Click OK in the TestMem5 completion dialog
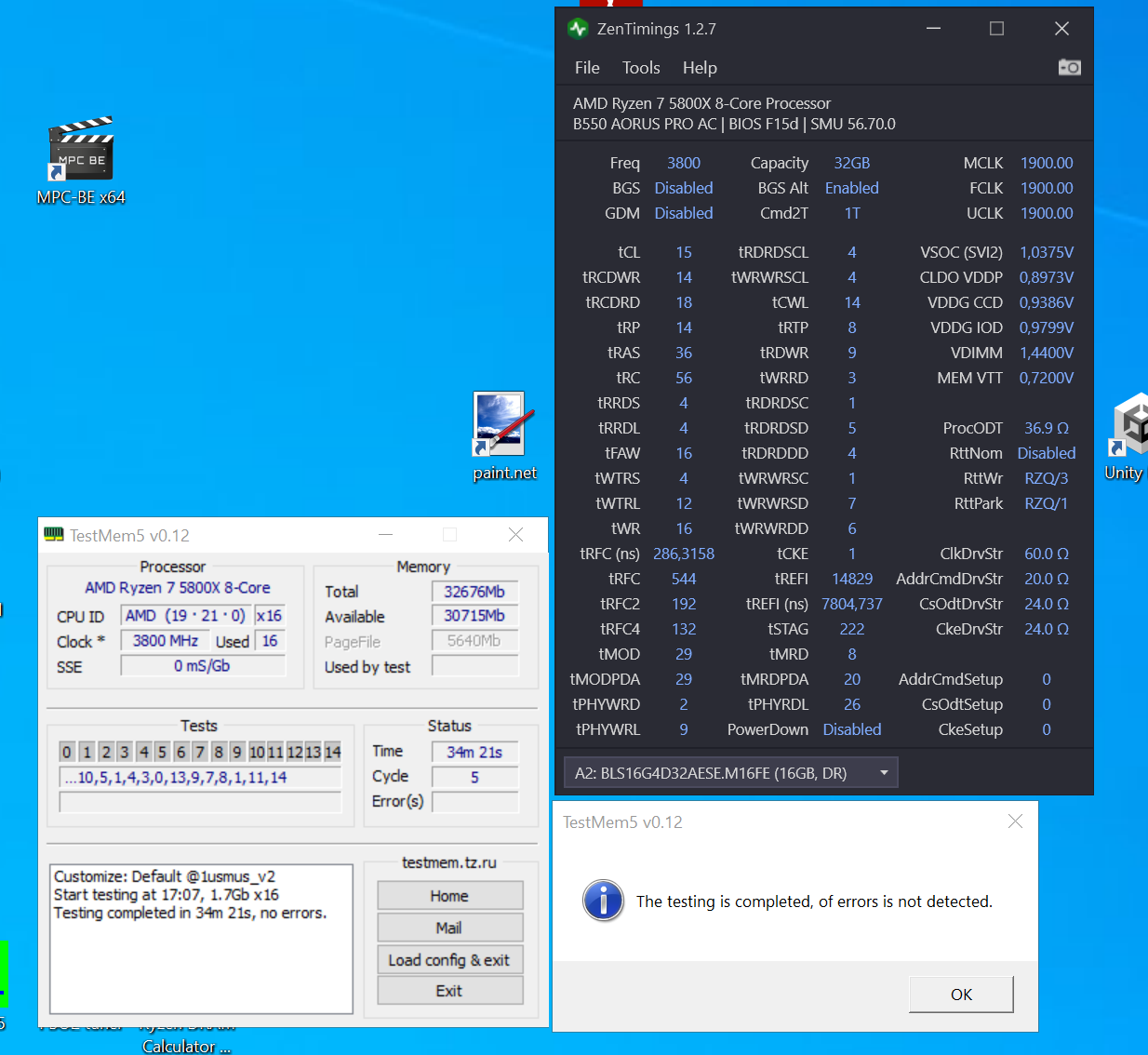This screenshot has width=1148, height=1055. coord(961,995)
